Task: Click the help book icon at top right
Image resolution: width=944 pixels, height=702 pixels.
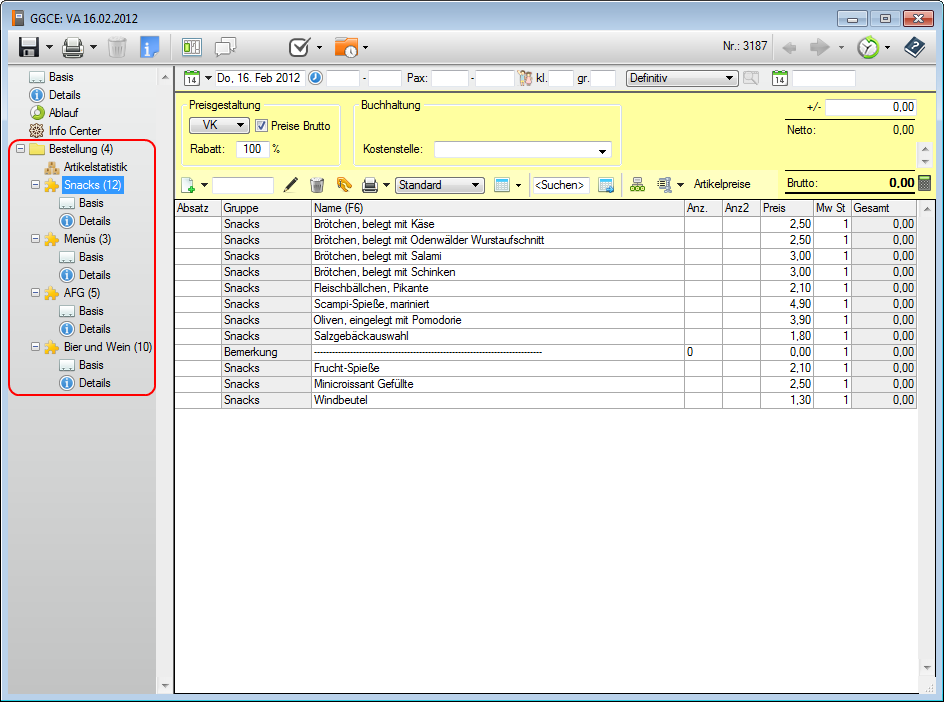Action: 914,47
